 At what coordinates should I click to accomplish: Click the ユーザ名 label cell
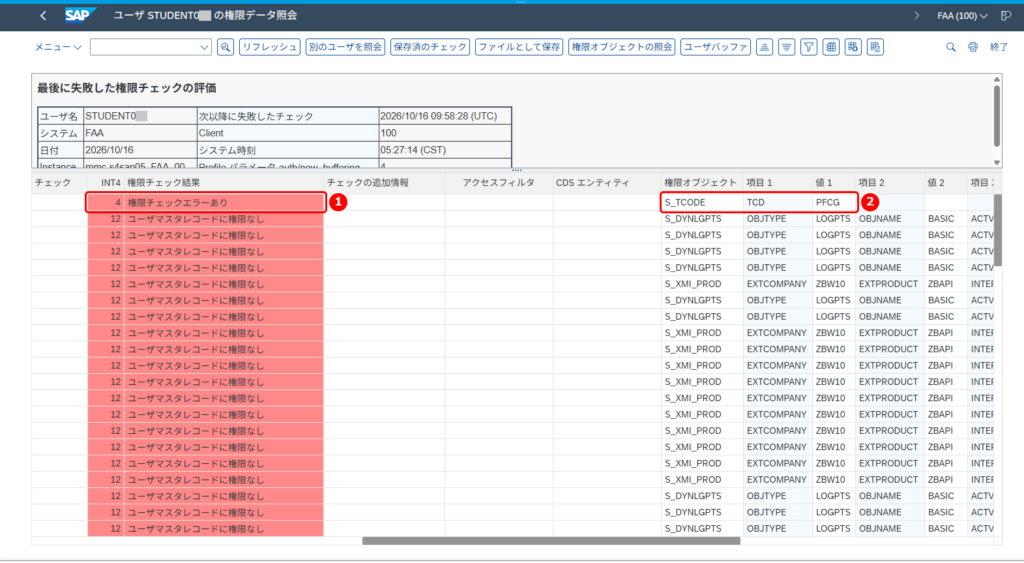click(x=60, y=116)
